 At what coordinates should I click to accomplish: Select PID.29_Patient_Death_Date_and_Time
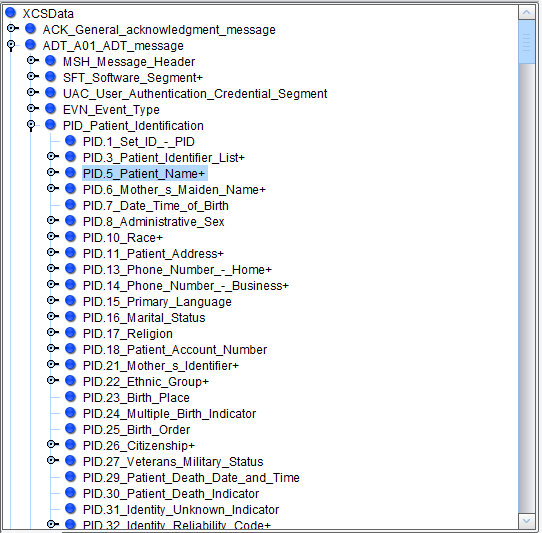pos(191,478)
